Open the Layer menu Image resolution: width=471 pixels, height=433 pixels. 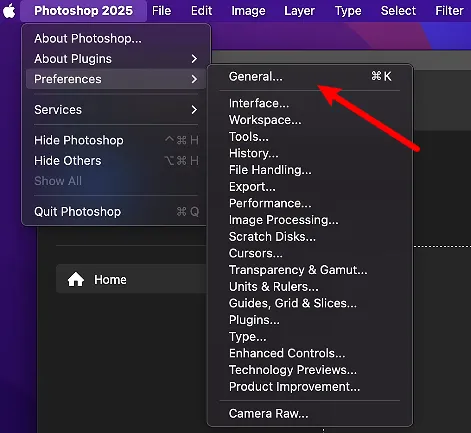point(299,11)
